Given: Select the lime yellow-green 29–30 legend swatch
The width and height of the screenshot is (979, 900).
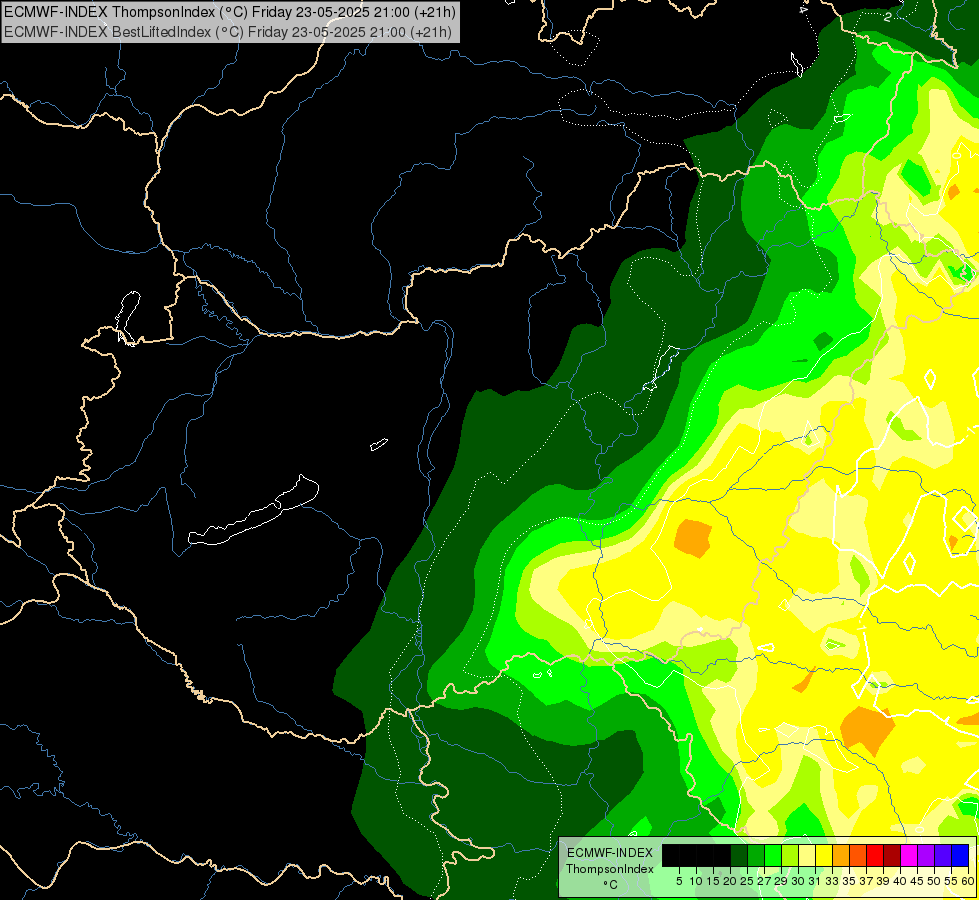Looking at the screenshot, I should pyautogui.click(x=790, y=855).
